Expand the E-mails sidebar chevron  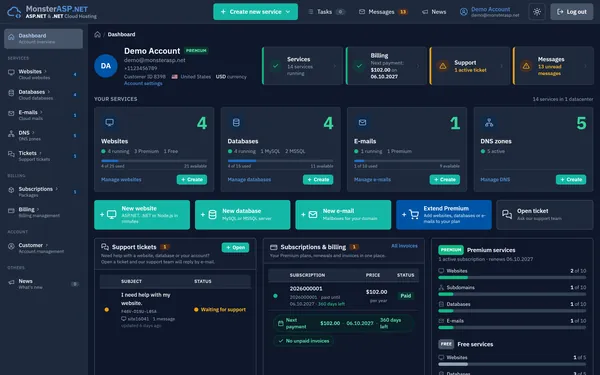[x=41, y=112]
